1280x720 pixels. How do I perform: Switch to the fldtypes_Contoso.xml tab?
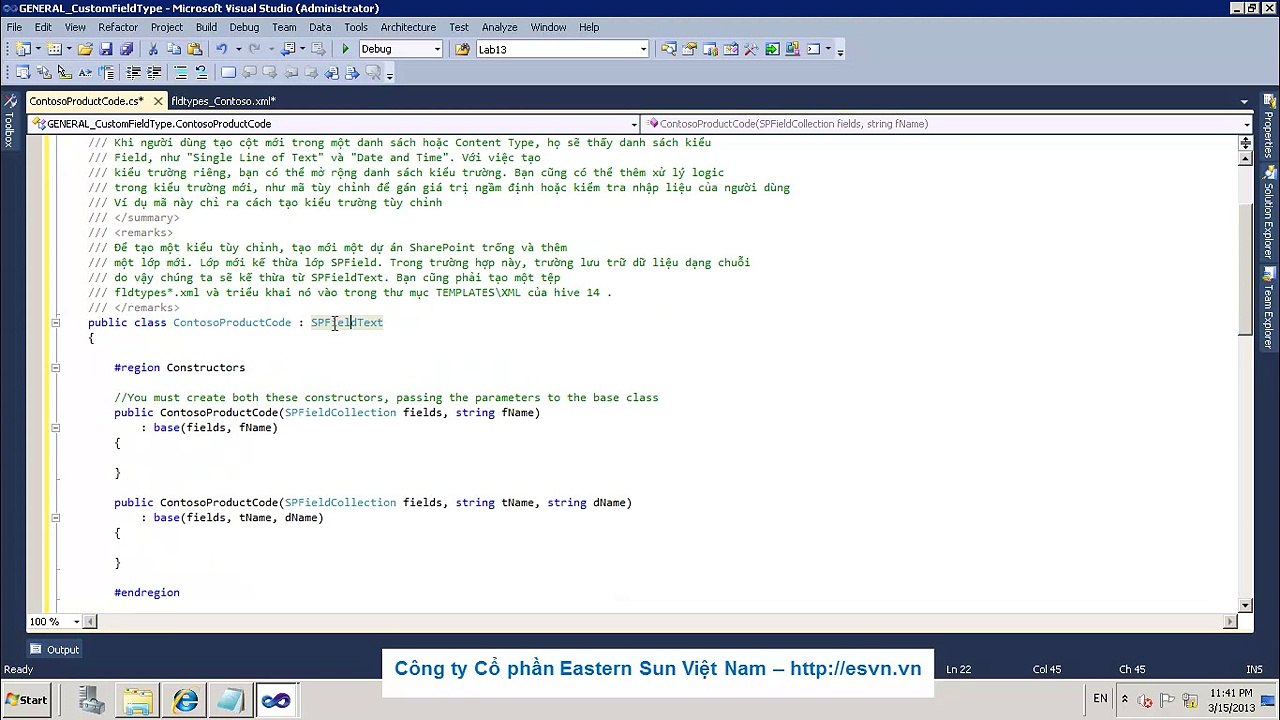click(x=223, y=101)
